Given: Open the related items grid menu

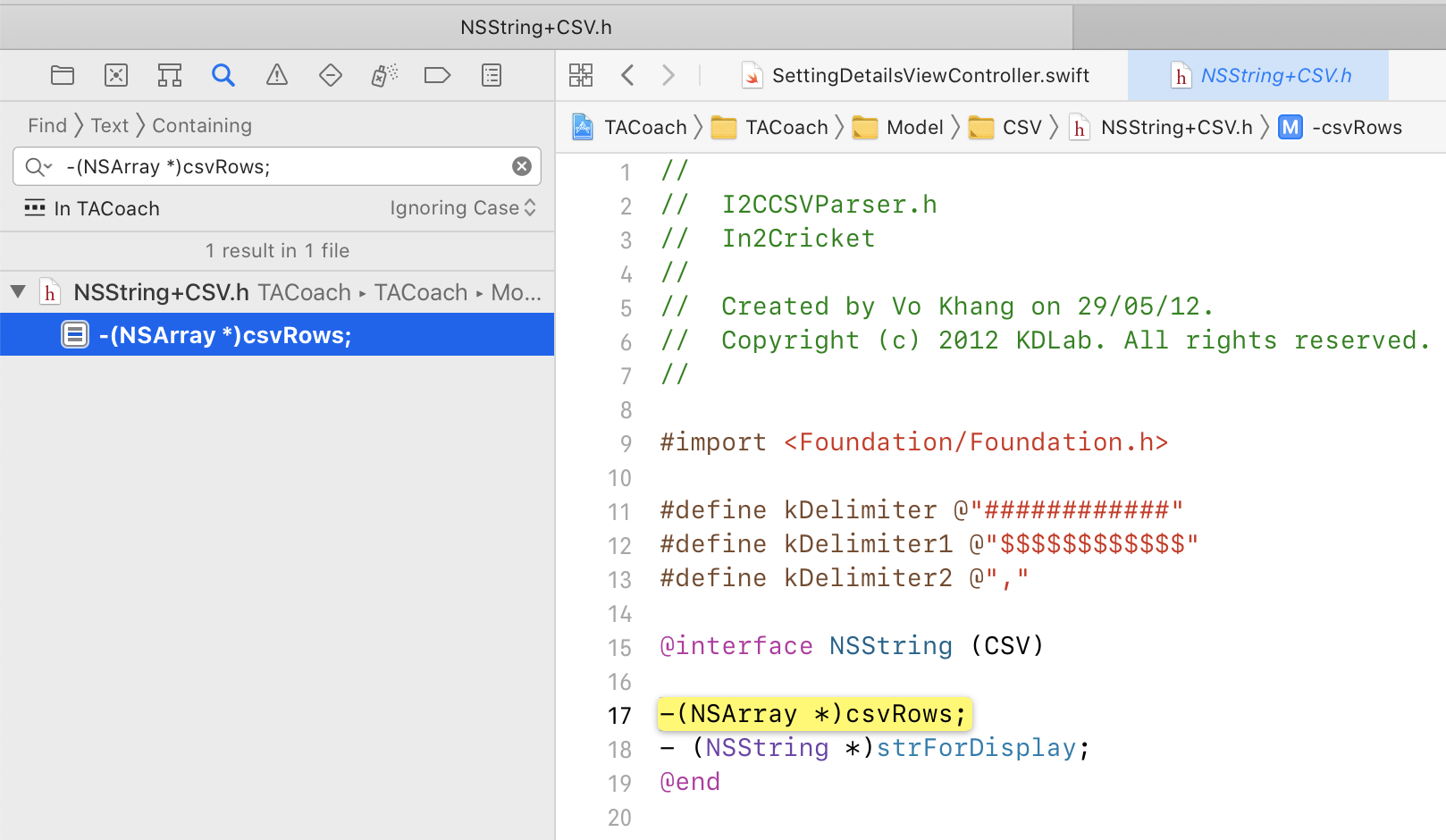Looking at the screenshot, I should click(x=581, y=75).
